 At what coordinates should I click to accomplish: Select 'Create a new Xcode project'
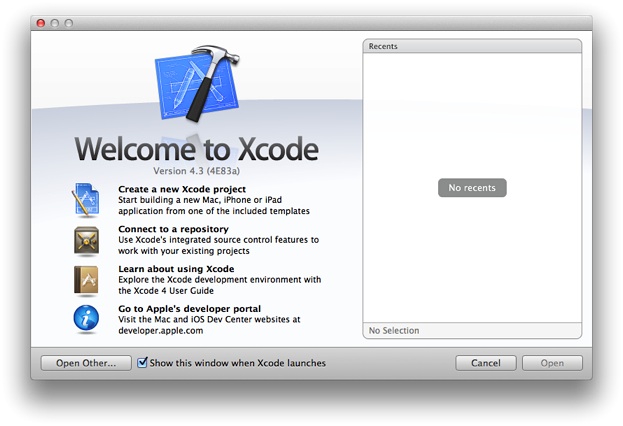click(x=182, y=189)
